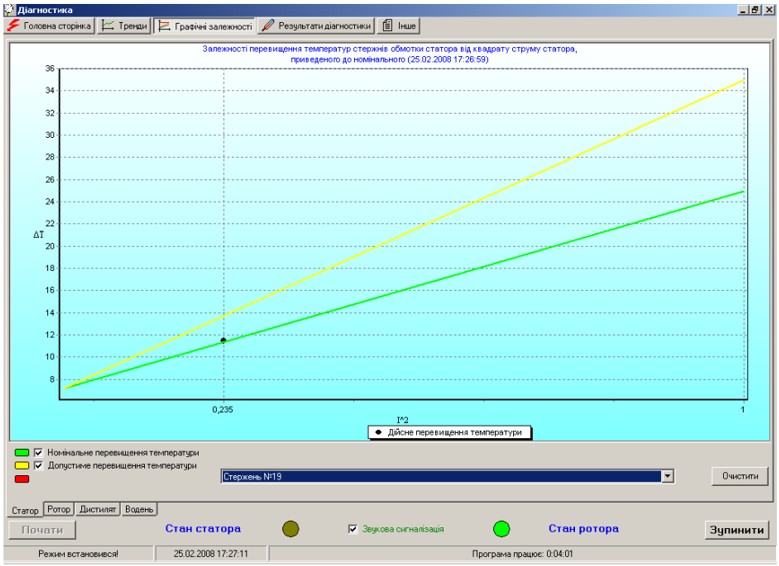Select the Статор bottom tab

click(x=25, y=510)
